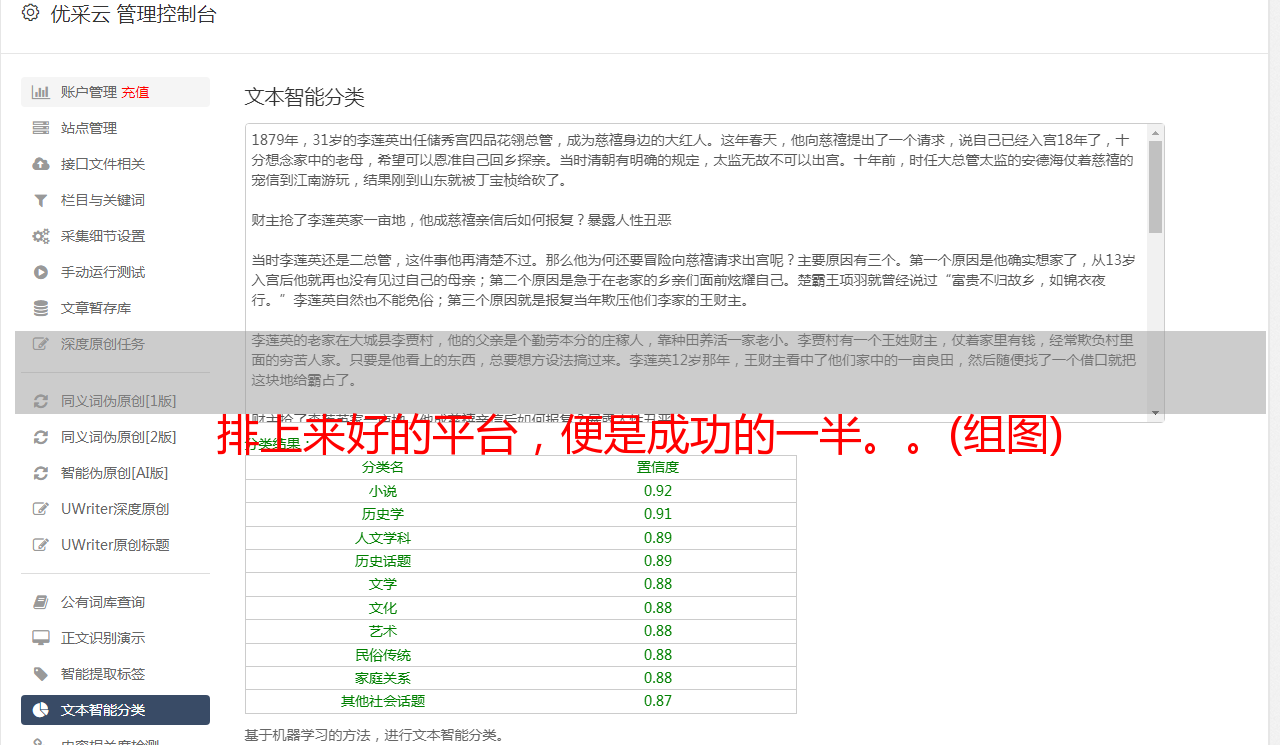Click the 0.91 confidence value
This screenshot has width=1280, height=745.
[658, 514]
